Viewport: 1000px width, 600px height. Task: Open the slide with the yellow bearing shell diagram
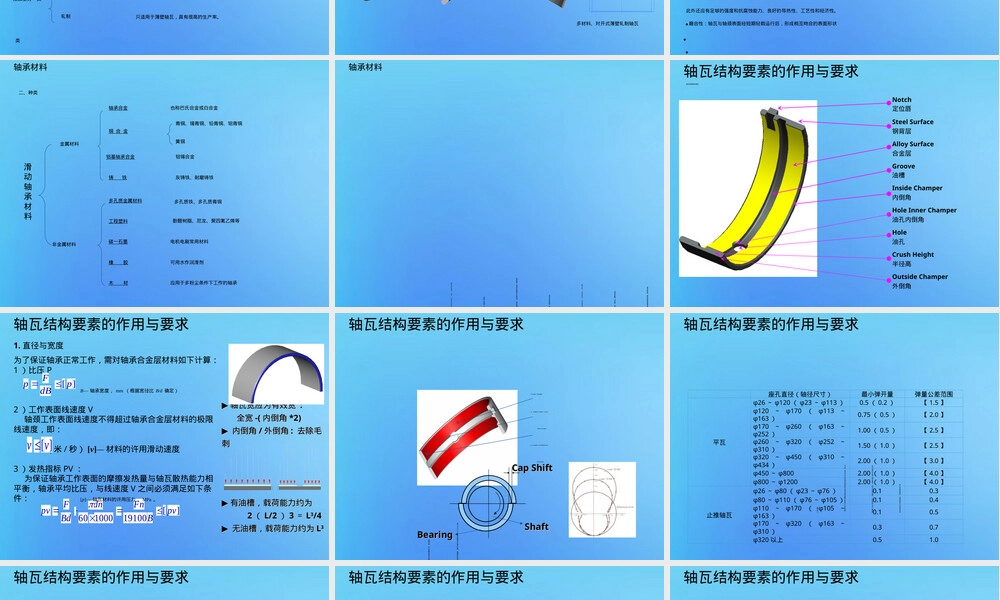(834, 183)
